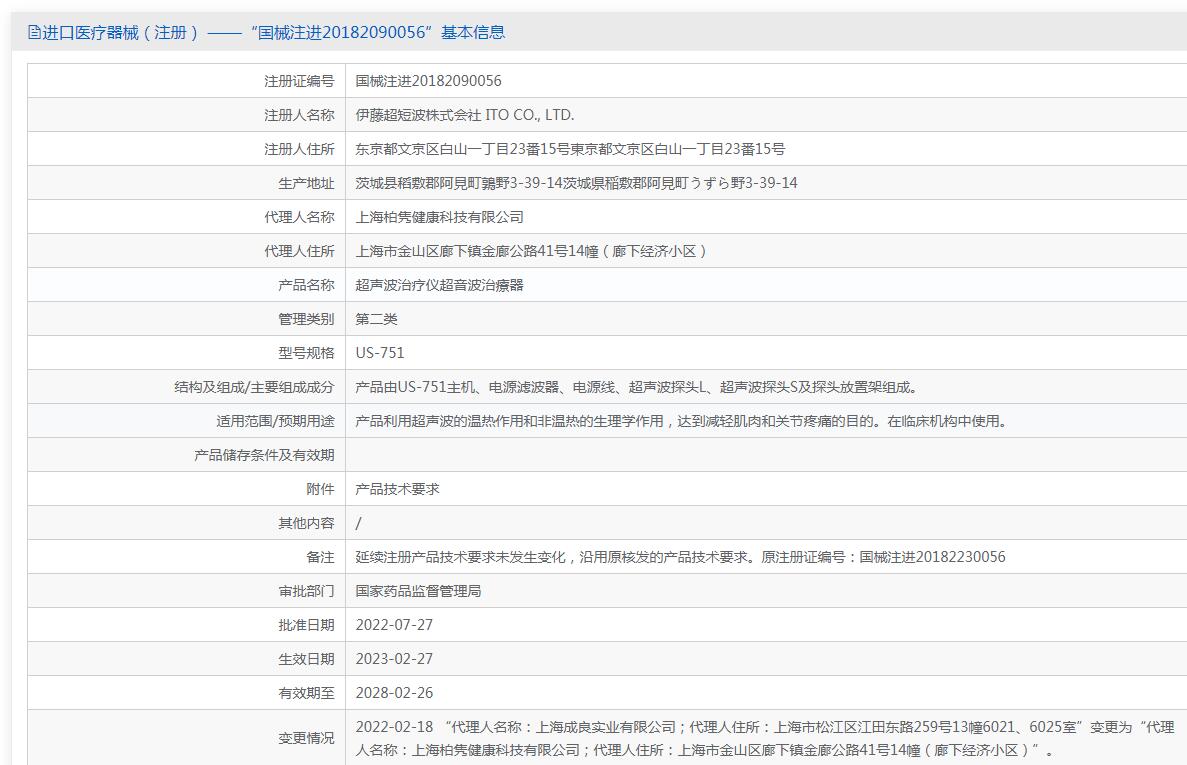Click management category value 第二类

pos(377,319)
